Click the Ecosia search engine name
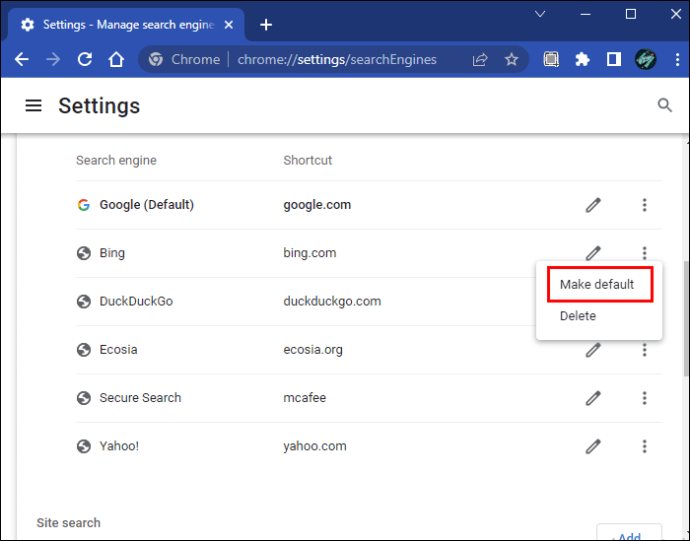This screenshot has height=541, width=690. tap(118, 350)
